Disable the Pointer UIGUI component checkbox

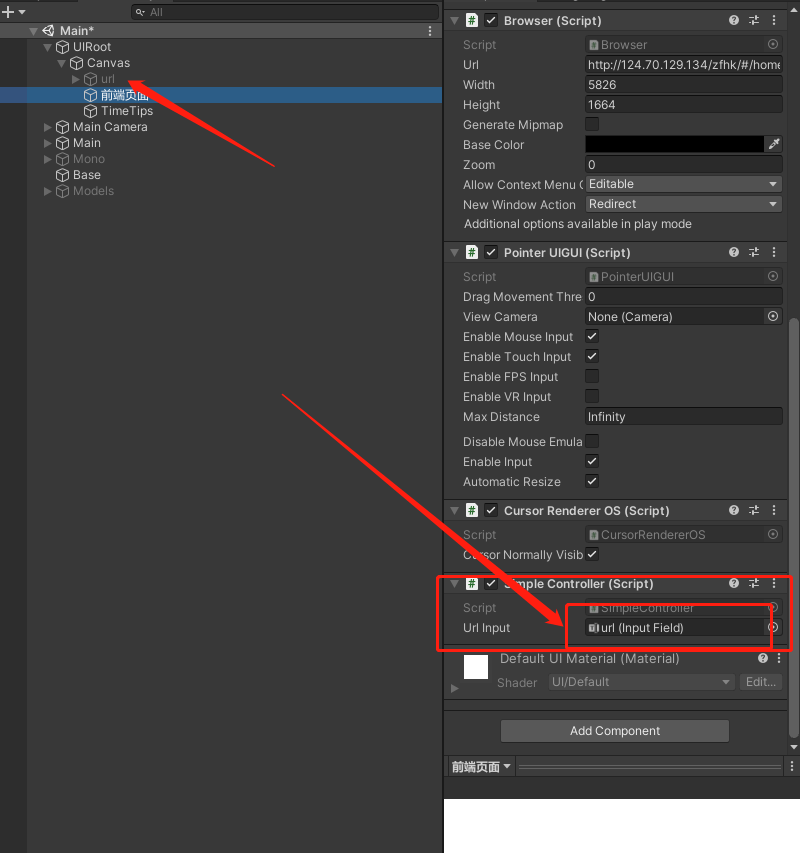(x=491, y=252)
